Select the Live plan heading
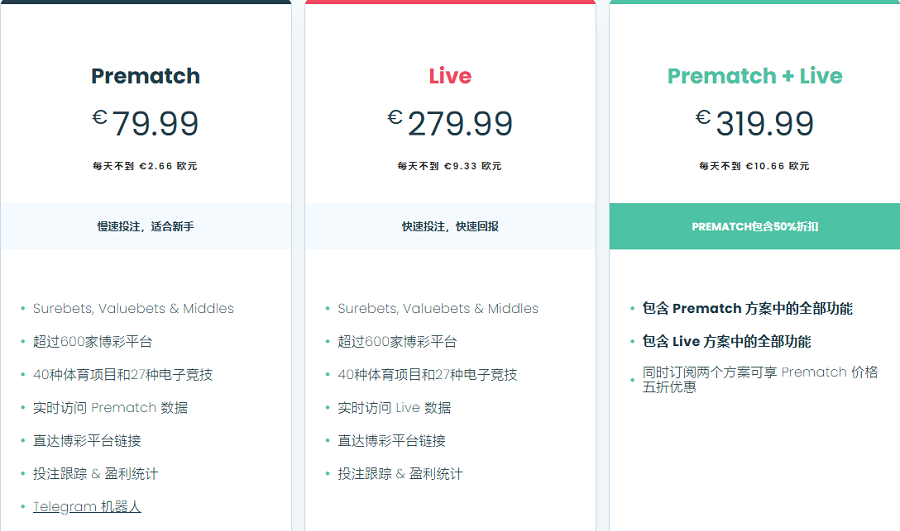900x531 pixels. click(x=450, y=76)
